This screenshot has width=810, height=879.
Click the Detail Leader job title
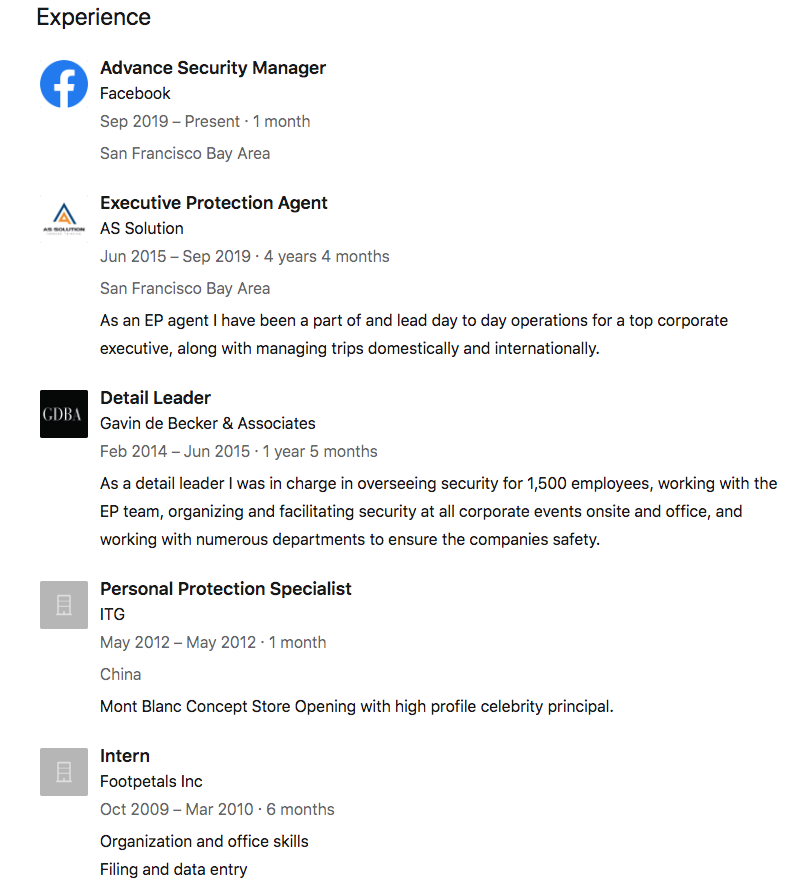(x=155, y=398)
